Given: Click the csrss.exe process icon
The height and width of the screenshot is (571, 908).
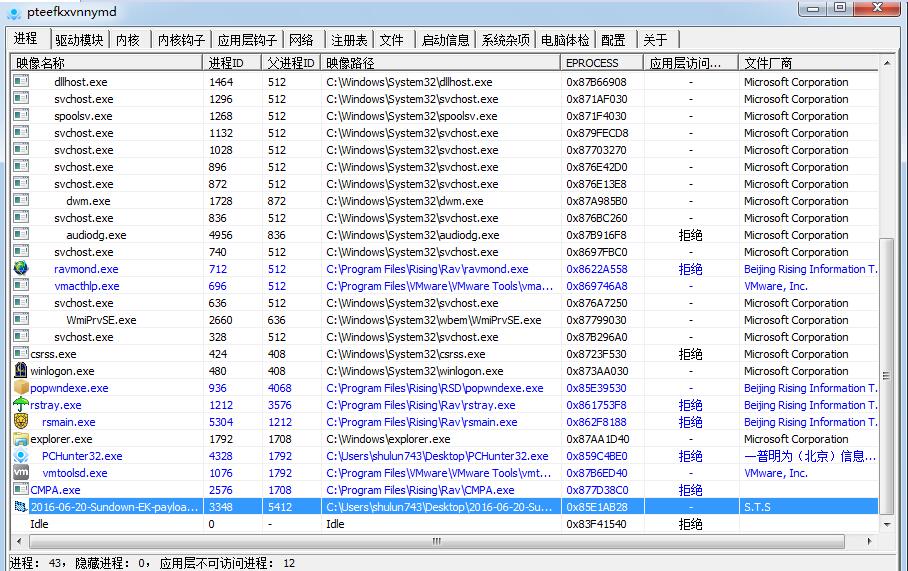Looking at the screenshot, I should (21, 353).
